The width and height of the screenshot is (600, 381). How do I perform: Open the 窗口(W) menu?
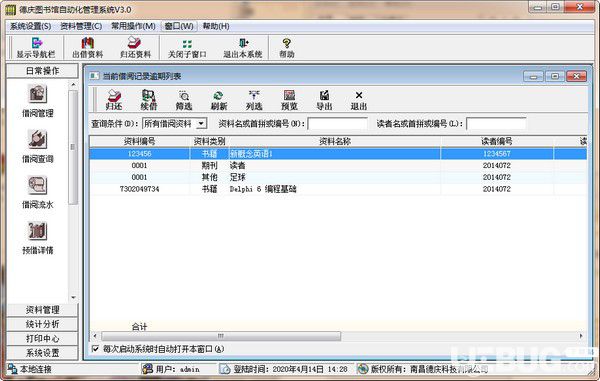tap(179, 26)
